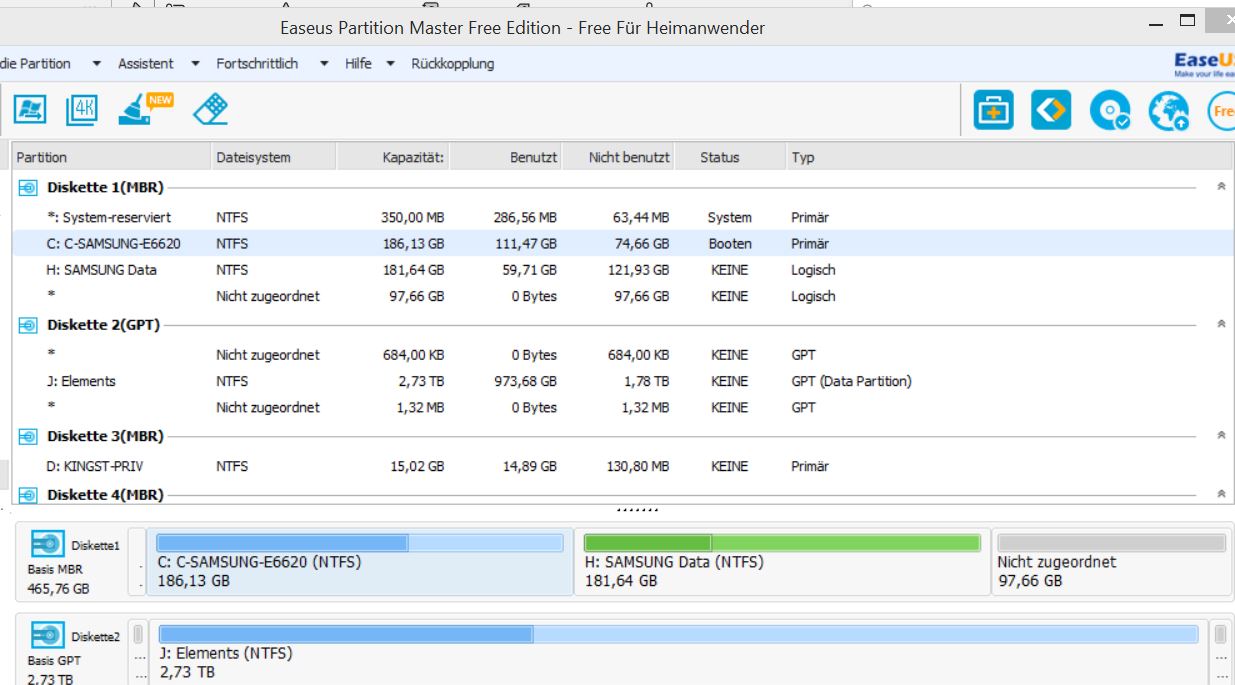Screen dimensions: 1235x685
Task: Collapse the Diskette 4(MBR) group
Action: (x=1221, y=494)
